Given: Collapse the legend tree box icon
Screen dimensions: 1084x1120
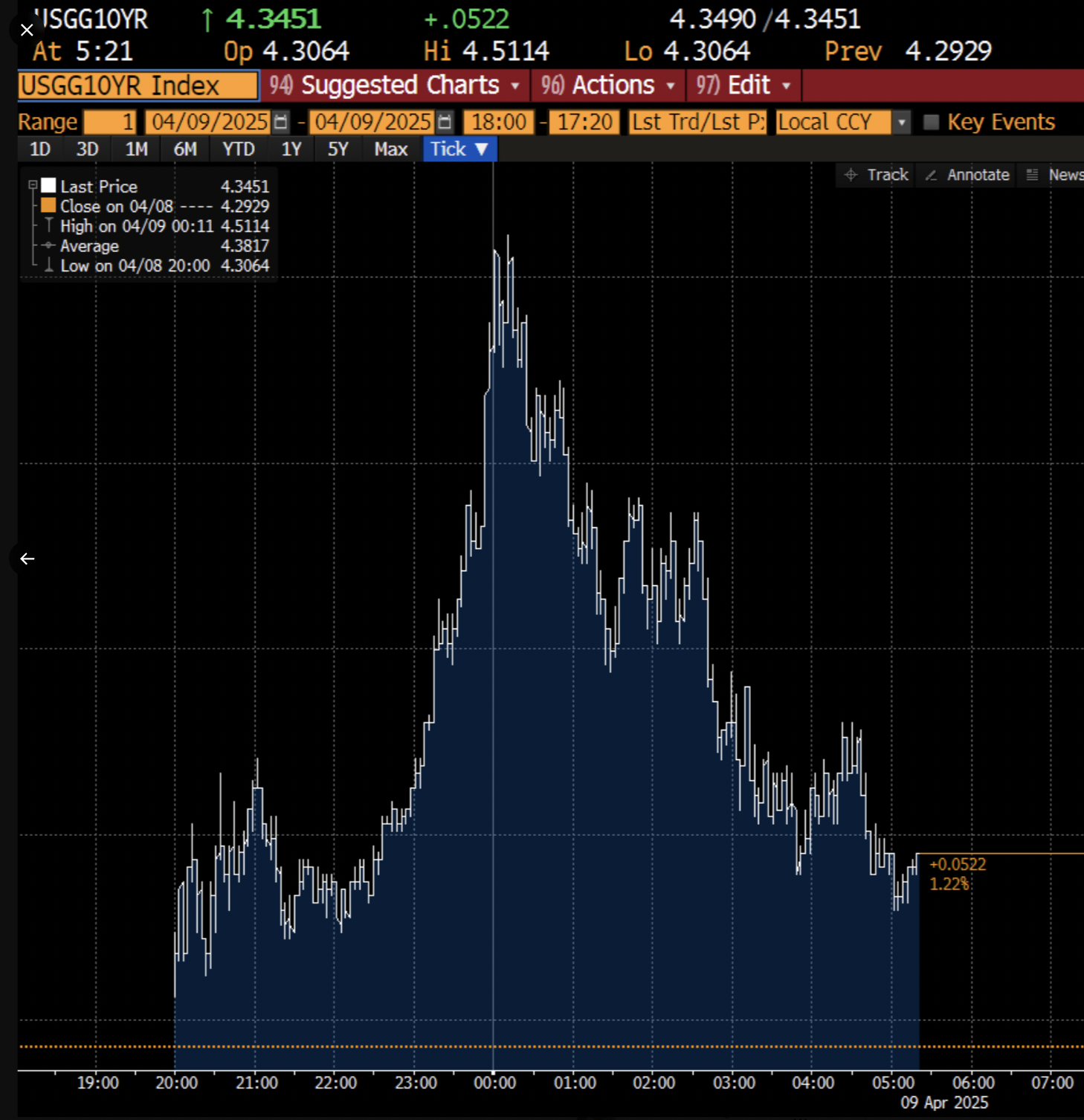Looking at the screenshot, I should pos(33,185).
